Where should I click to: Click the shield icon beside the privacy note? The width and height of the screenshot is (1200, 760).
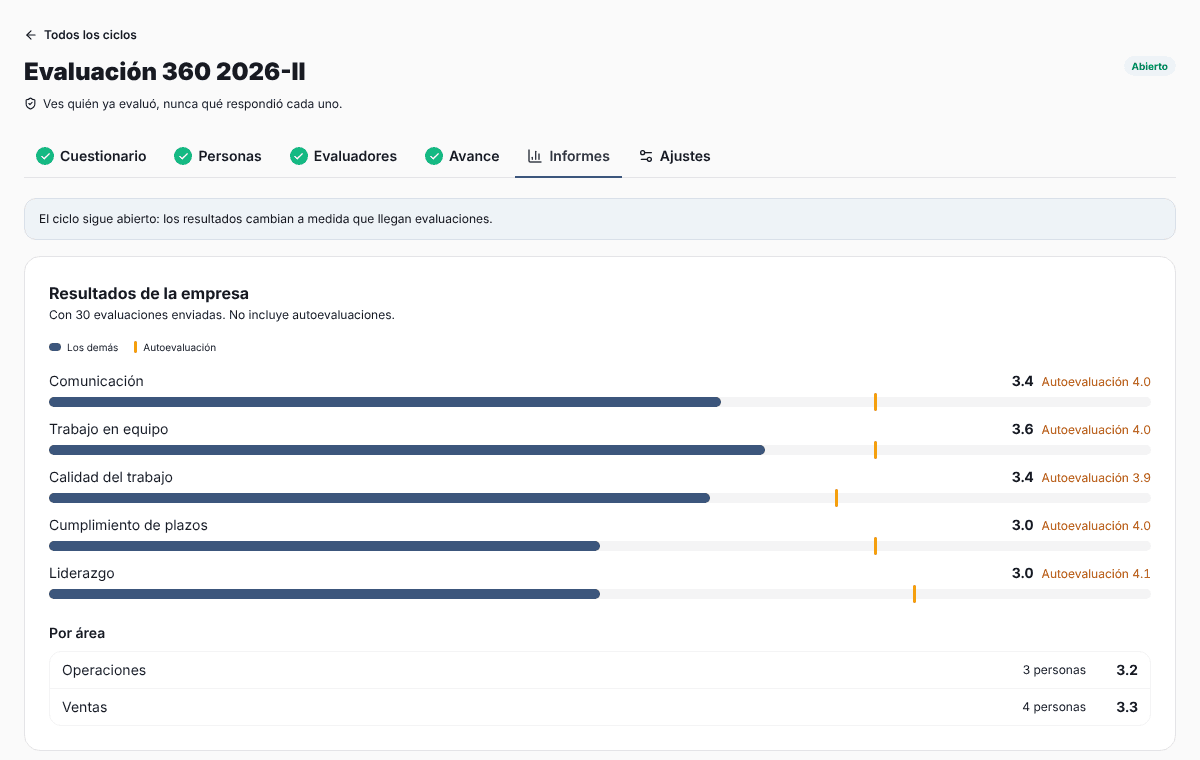pos(30,103)
